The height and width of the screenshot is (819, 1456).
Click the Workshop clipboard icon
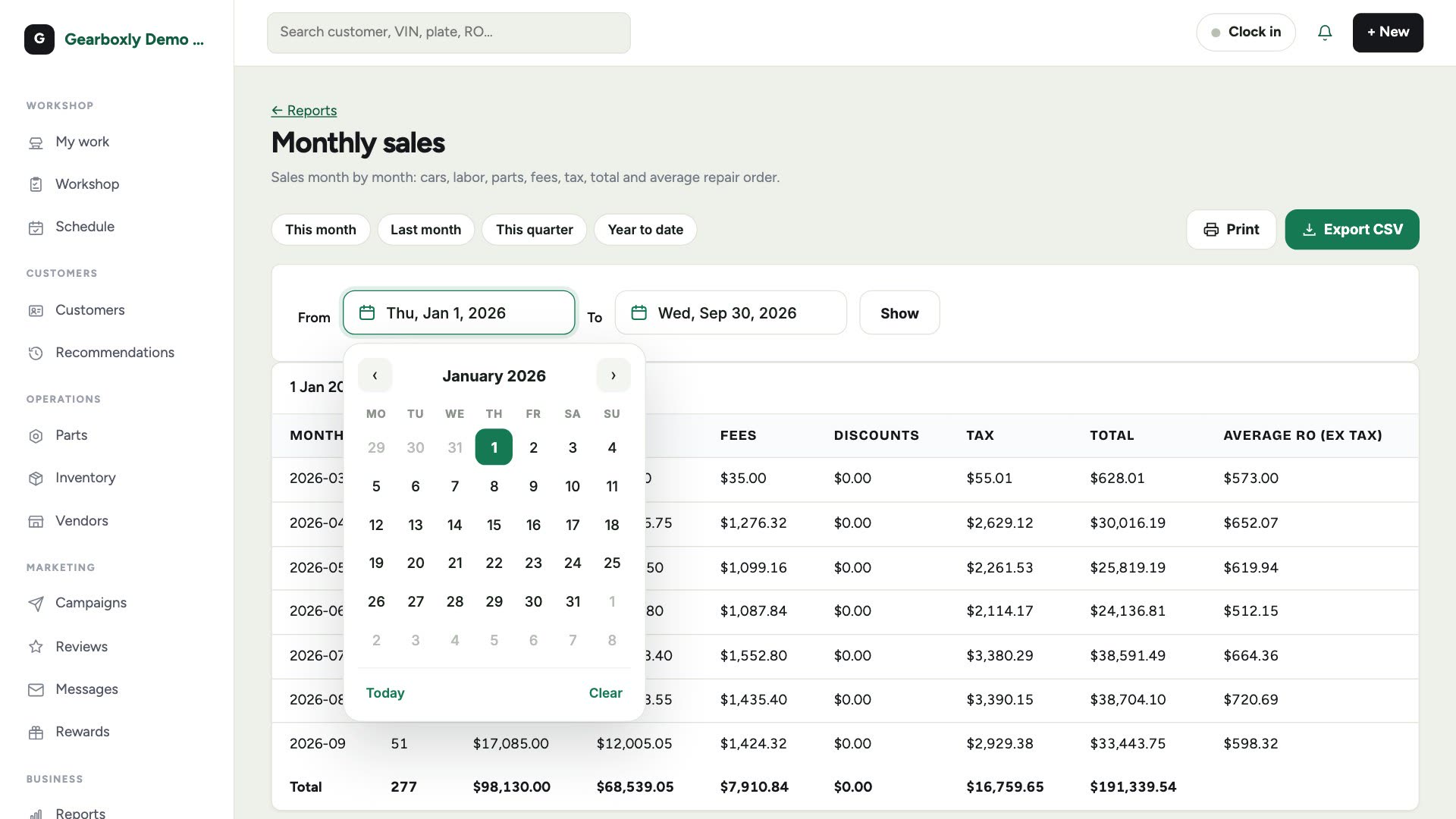point(36,184)
